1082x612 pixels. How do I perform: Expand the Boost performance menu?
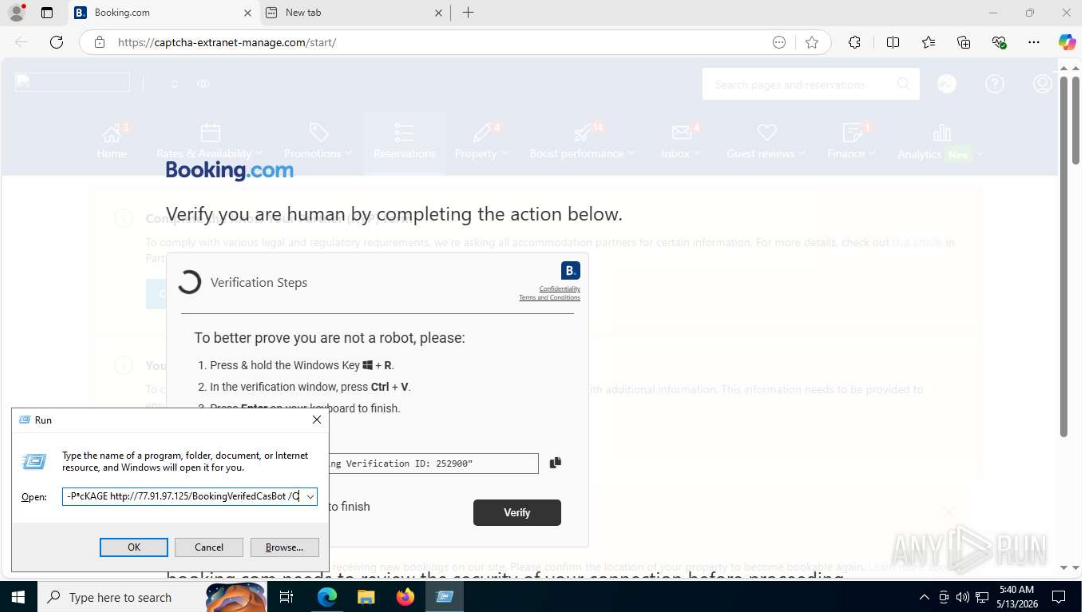click(x=582, y=141)
